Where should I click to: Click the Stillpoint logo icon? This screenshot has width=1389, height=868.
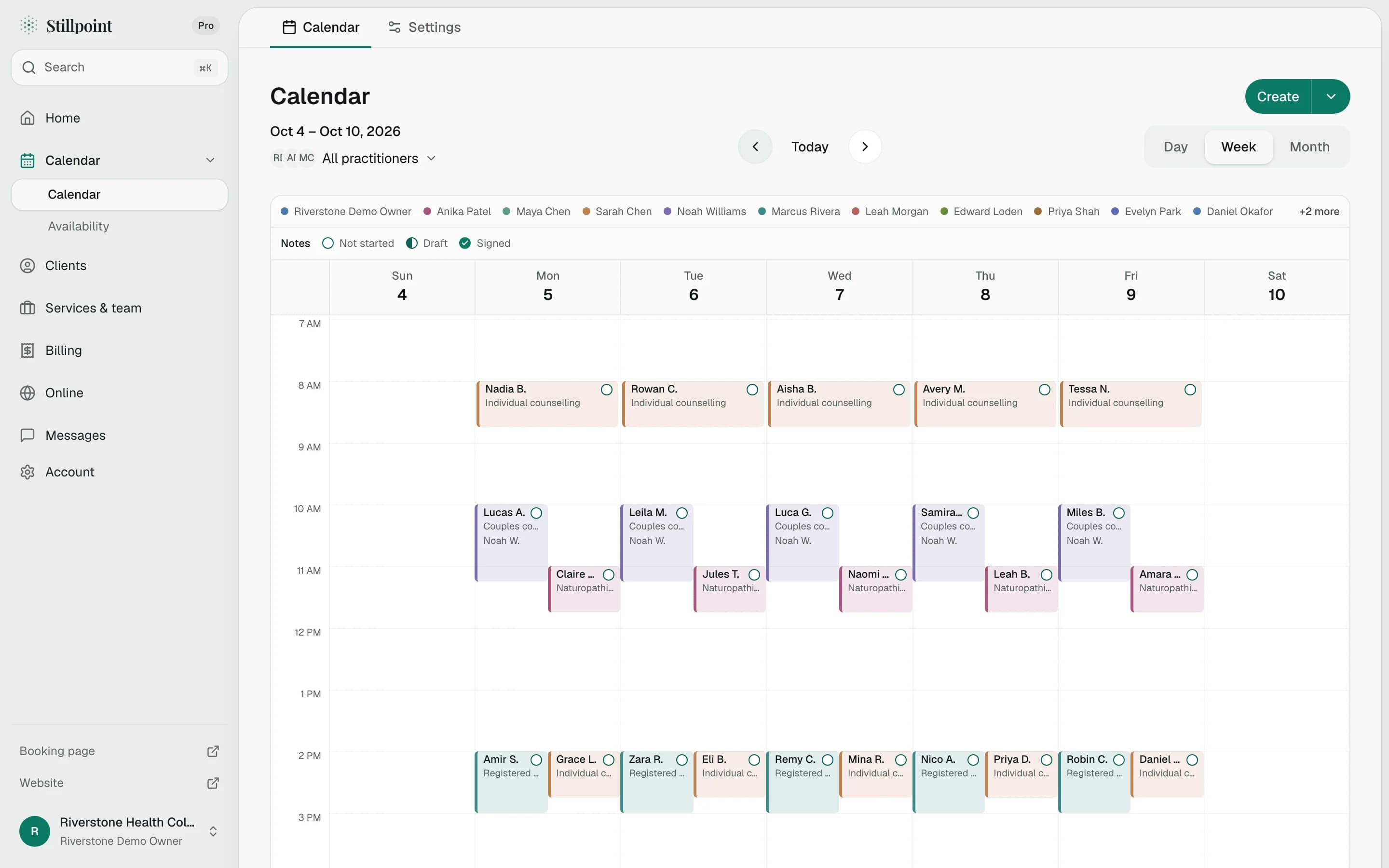coord(29,25)
